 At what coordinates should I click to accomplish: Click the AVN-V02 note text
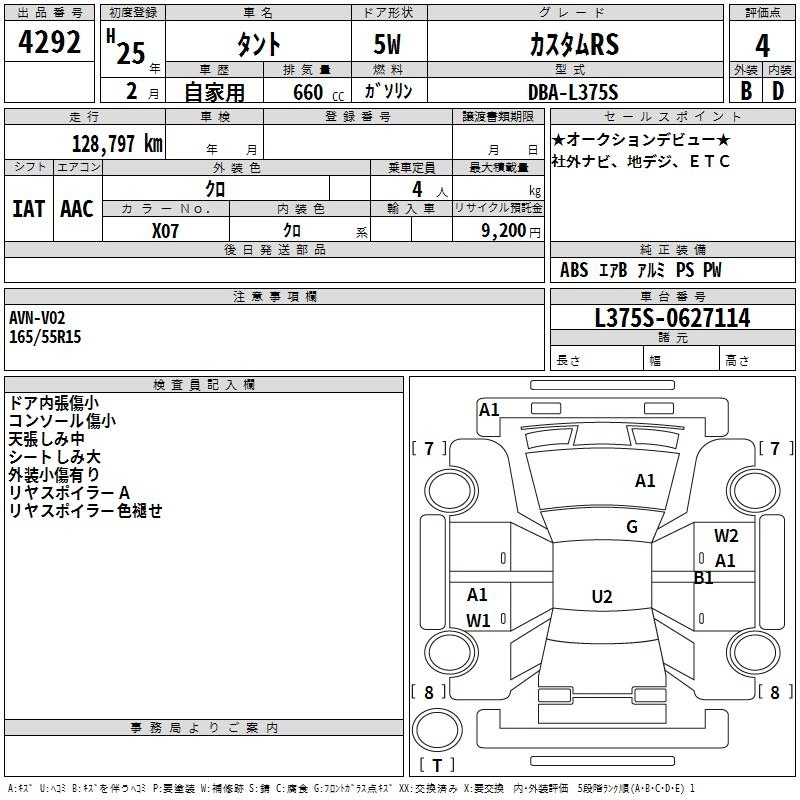coord(37,318)
